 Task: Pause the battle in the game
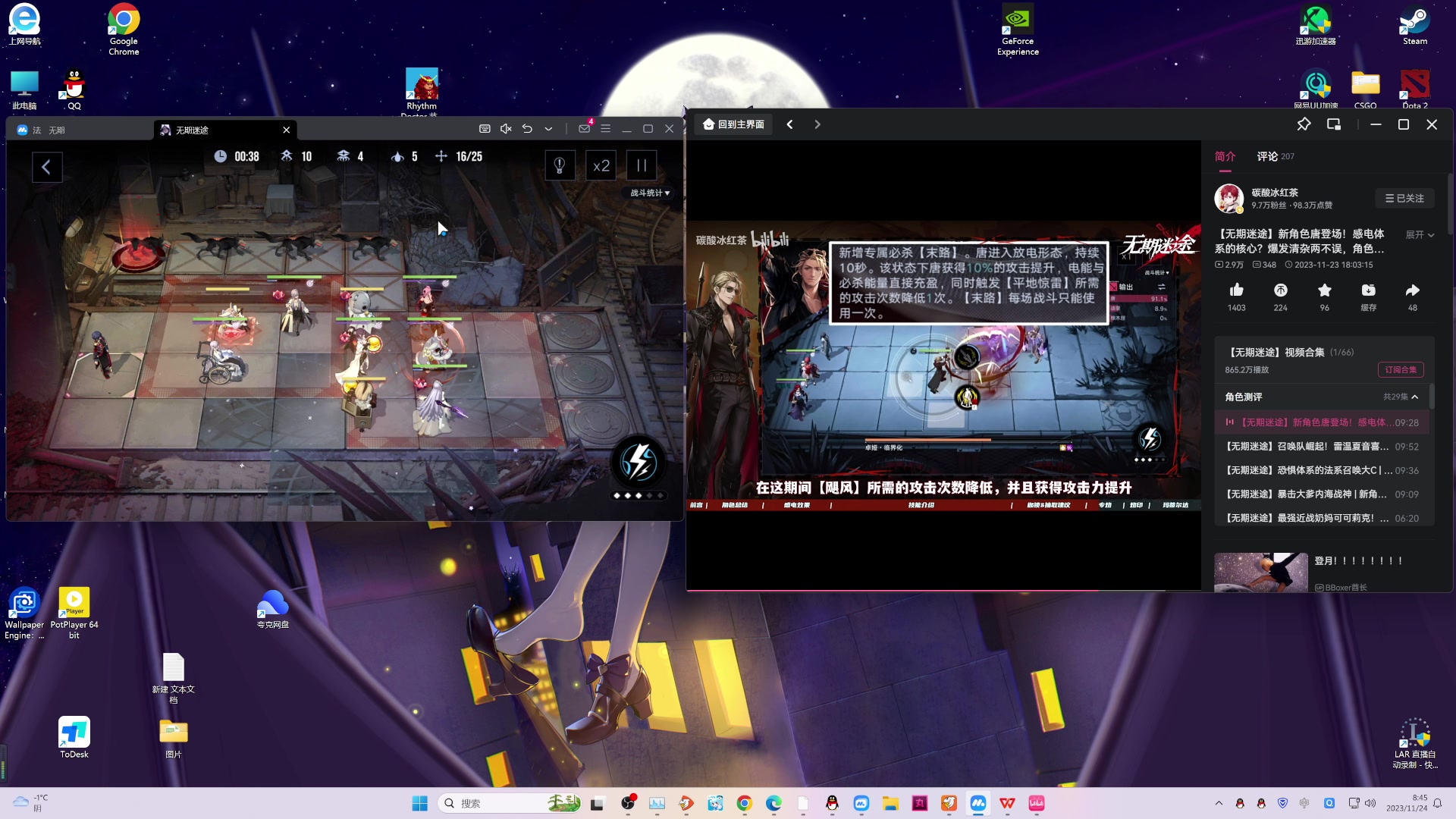(x=642, y=166)
